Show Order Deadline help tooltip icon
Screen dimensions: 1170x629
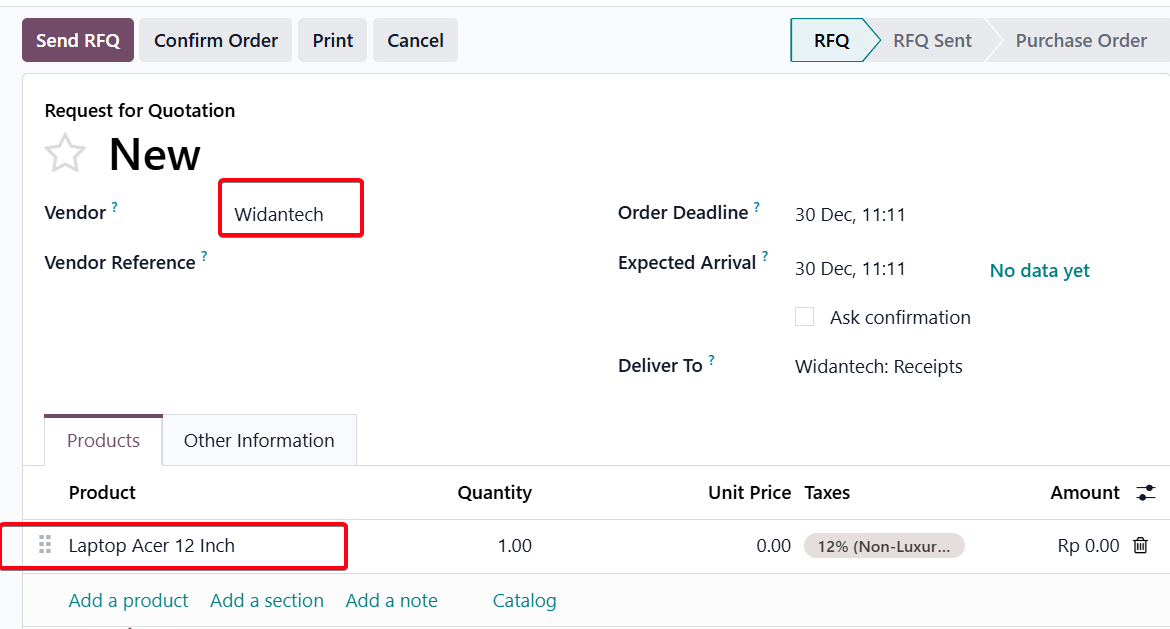[x=757, y=208]
